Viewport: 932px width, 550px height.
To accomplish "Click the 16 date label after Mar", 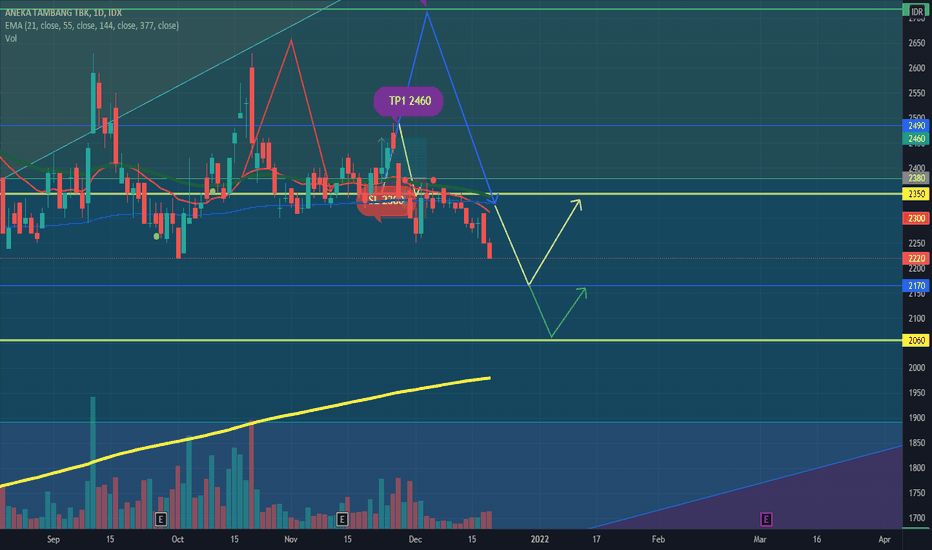I will [x=817, y=539].
